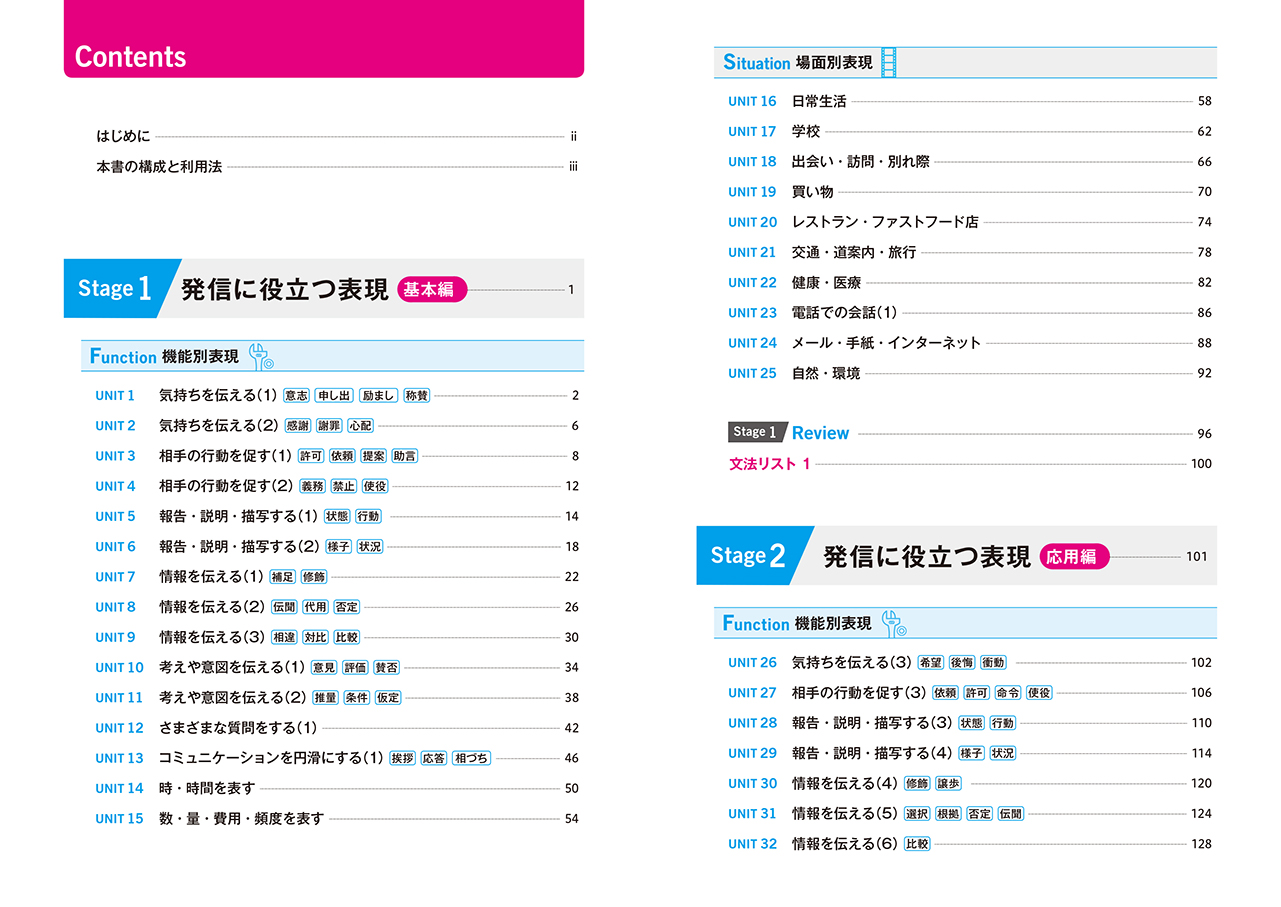The height and width of the screenshot is (907, 1281).
Task: Click the 根拠 tag in UNIT 31
Action: [x=948, y=813]
